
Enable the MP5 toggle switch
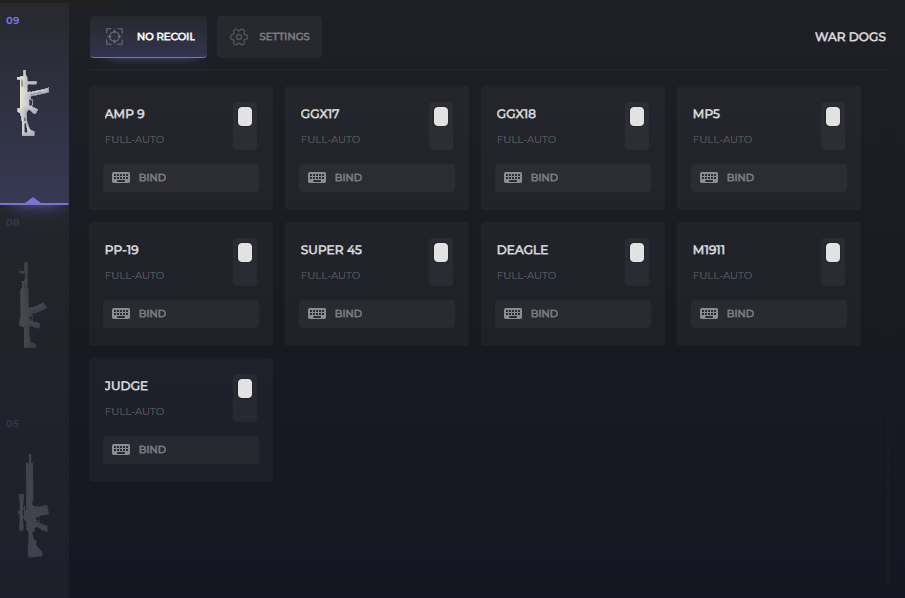(x=833, y=126)
